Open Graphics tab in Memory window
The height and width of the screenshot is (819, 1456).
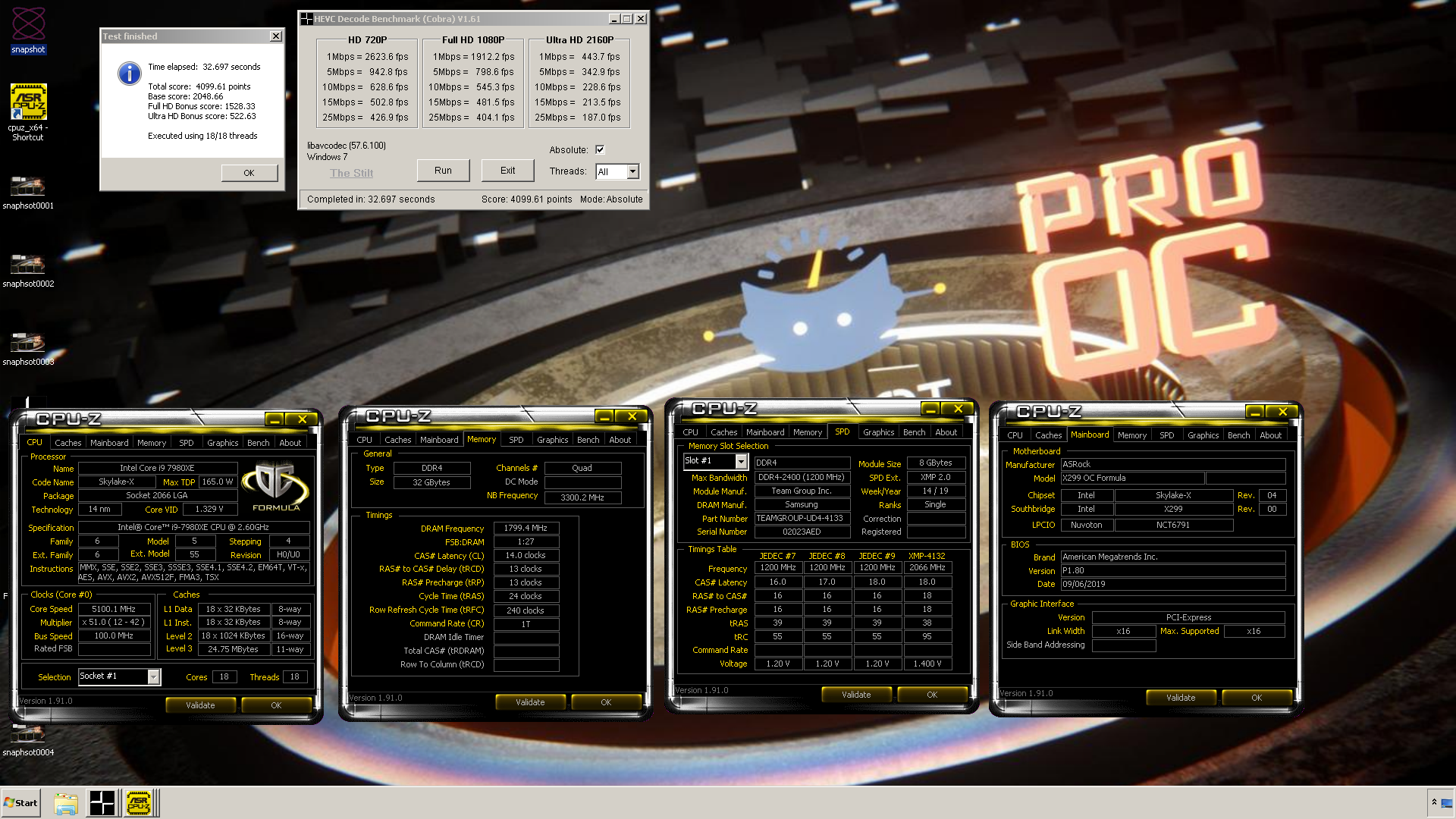click(x=552, y=440)
